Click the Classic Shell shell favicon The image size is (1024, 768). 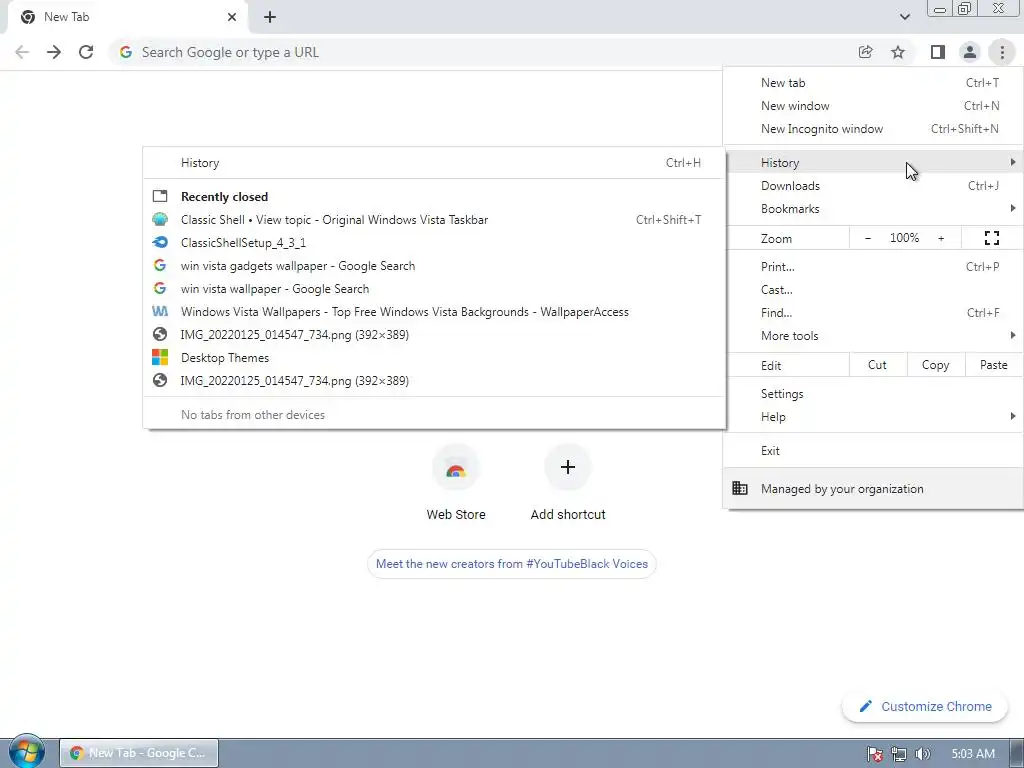[x=160, y=219]
